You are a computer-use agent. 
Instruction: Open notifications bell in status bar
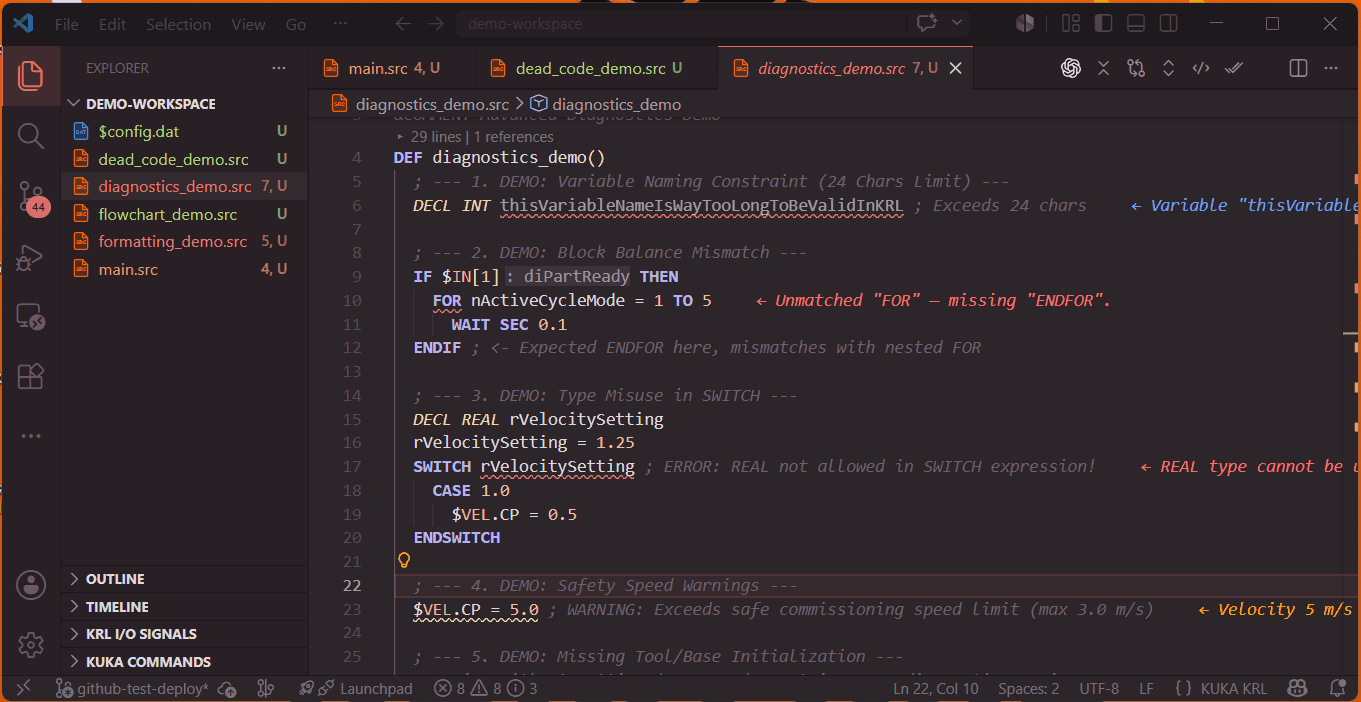(1337, 689)
